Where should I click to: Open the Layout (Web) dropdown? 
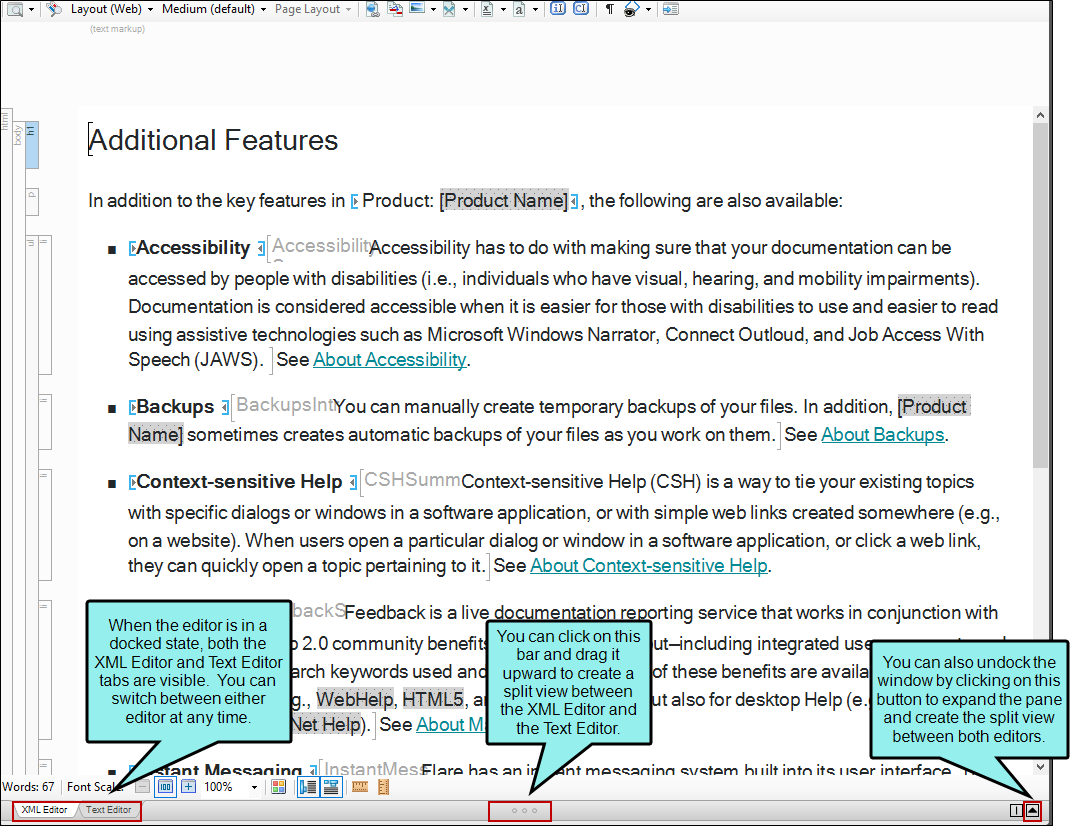pos(111,9)
